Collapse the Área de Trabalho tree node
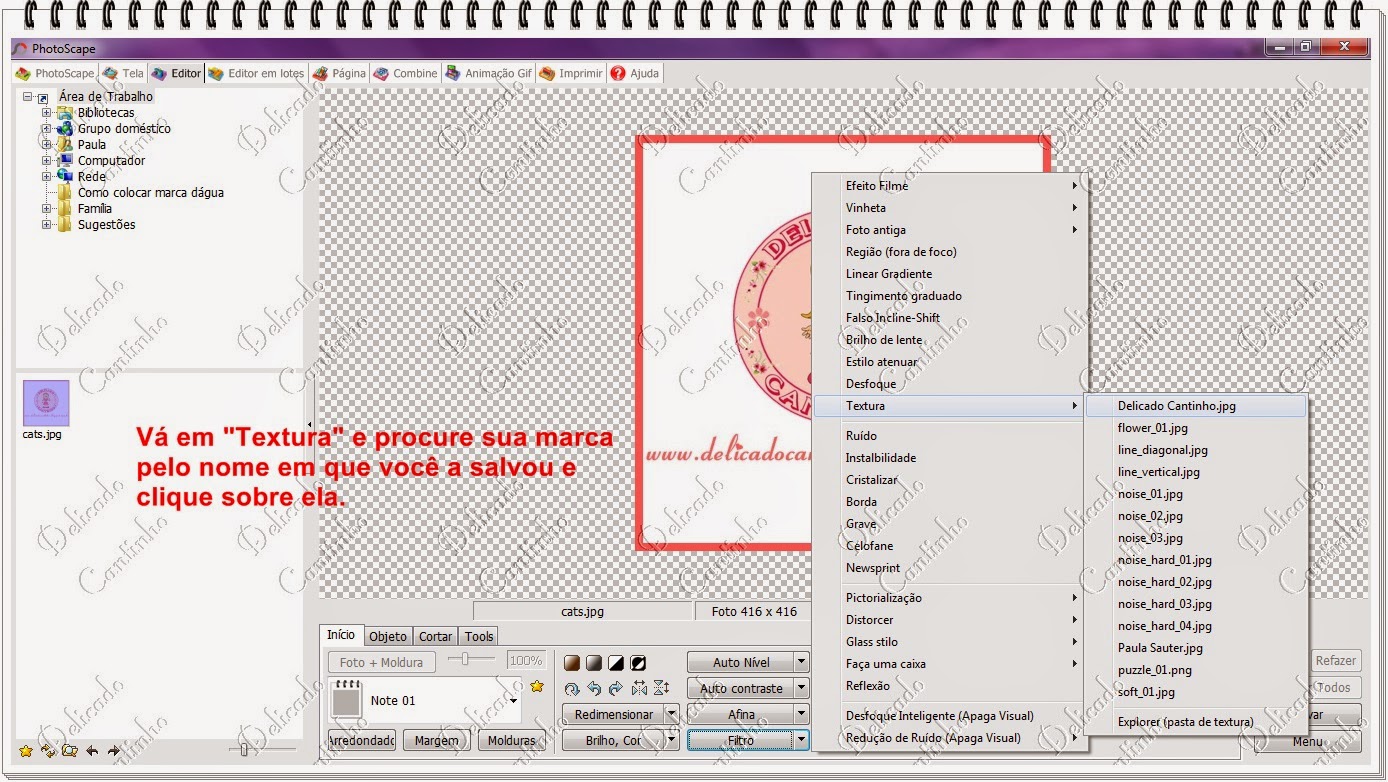Image resolution: width=1388 pixels, height=782 pixels. coord(28,97)
